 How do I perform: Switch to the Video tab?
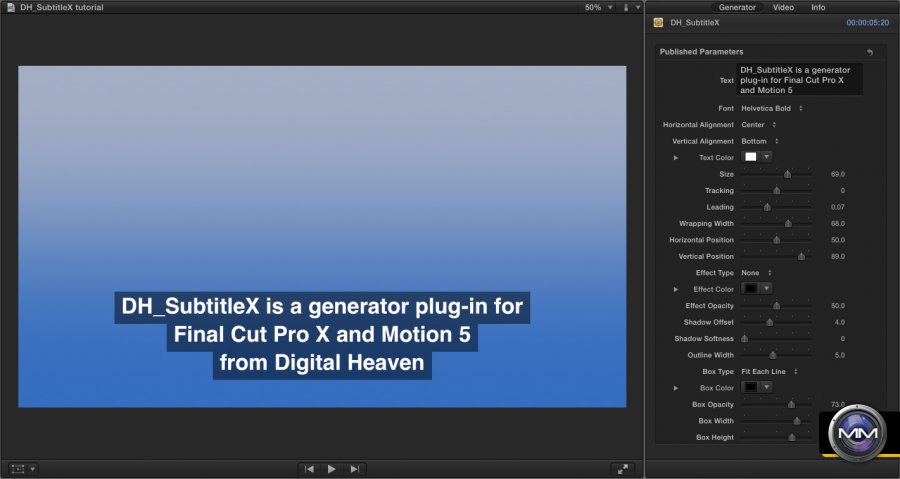click(783, 7)
